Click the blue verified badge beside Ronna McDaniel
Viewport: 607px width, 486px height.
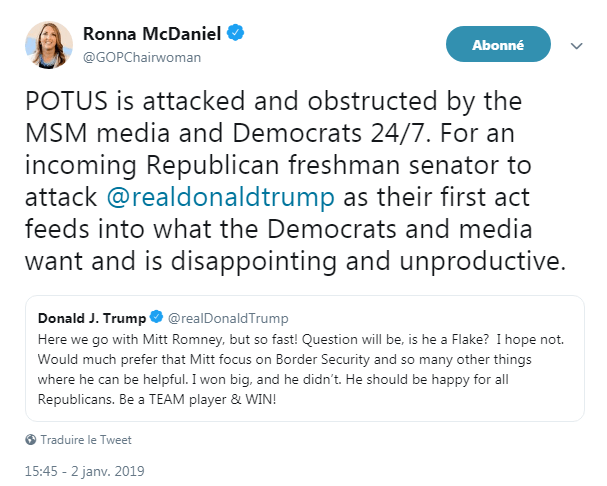pyautogui.click(x=236, y=35)
